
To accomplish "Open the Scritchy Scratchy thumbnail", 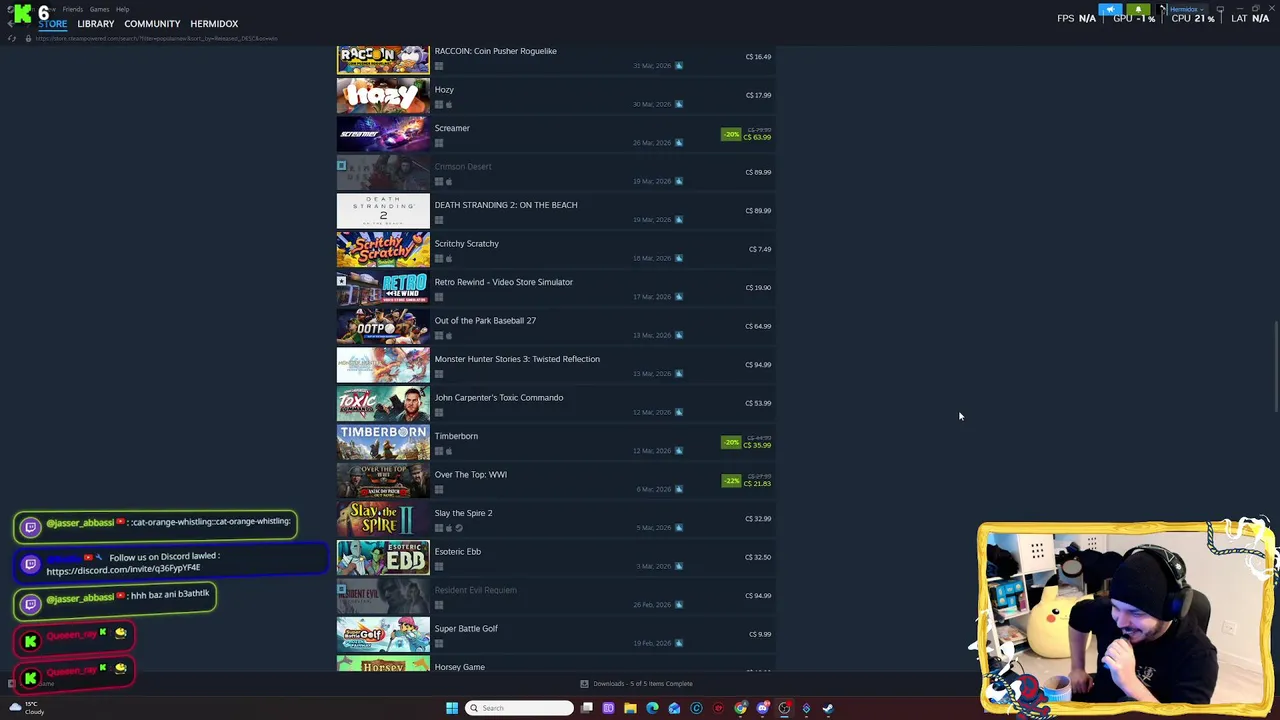I will 383,249.
